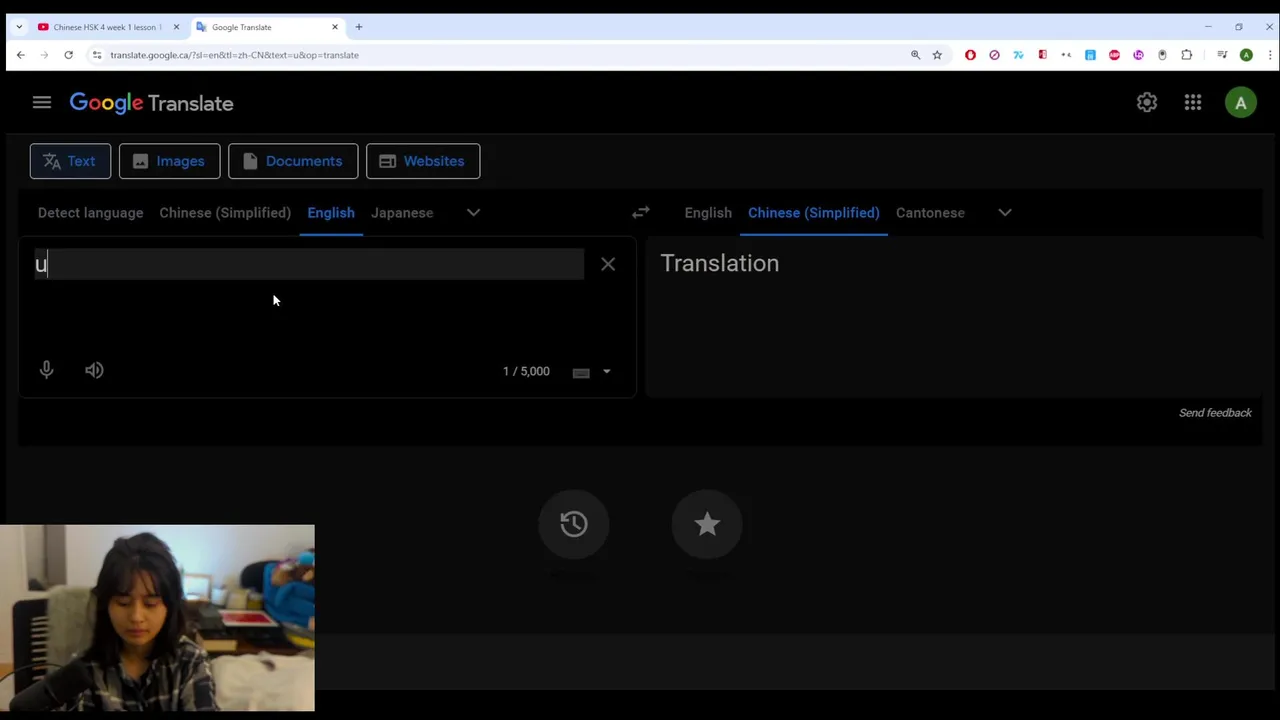Click the 1 / 5,000 character count
The image size is (1280, 720).
tap(526, 371)
